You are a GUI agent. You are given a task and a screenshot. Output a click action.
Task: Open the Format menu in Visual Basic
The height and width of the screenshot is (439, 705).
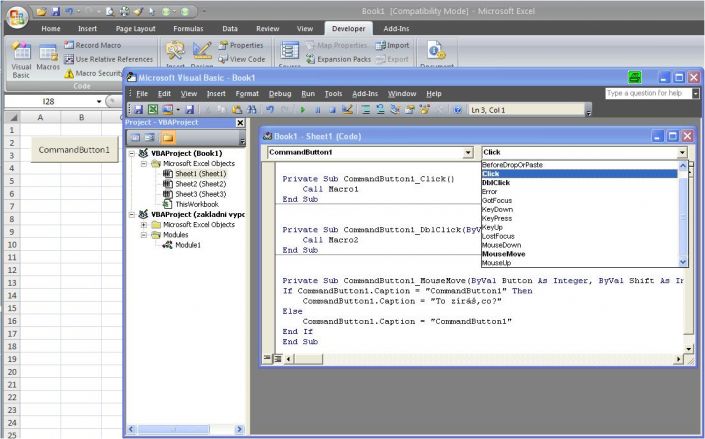tap(247, 94)
